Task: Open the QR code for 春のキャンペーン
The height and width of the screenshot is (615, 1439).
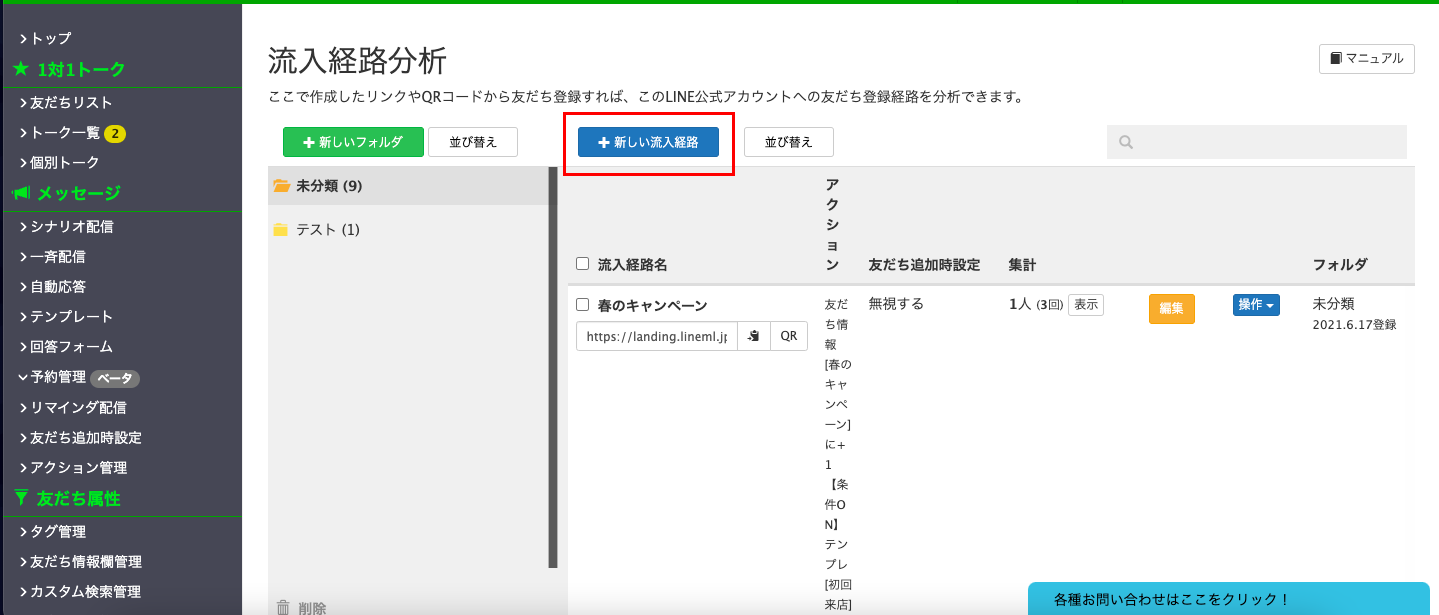Action: (x=788, y=336)
